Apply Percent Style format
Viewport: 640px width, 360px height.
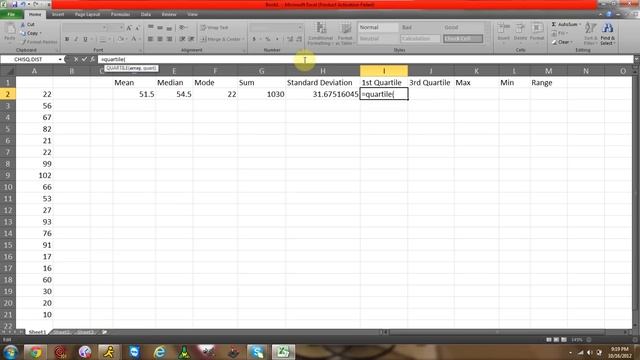[268, 39]
